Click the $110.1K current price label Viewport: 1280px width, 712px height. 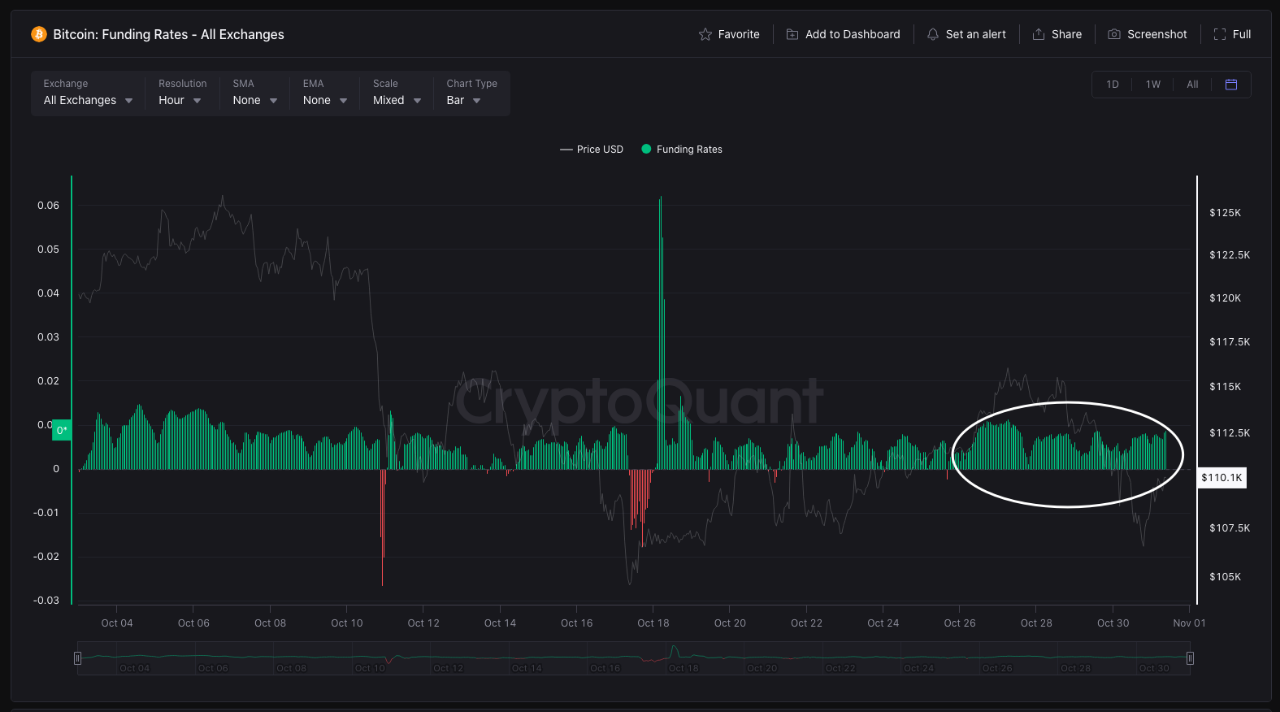pyautogui.click(x=1222, y=478)
